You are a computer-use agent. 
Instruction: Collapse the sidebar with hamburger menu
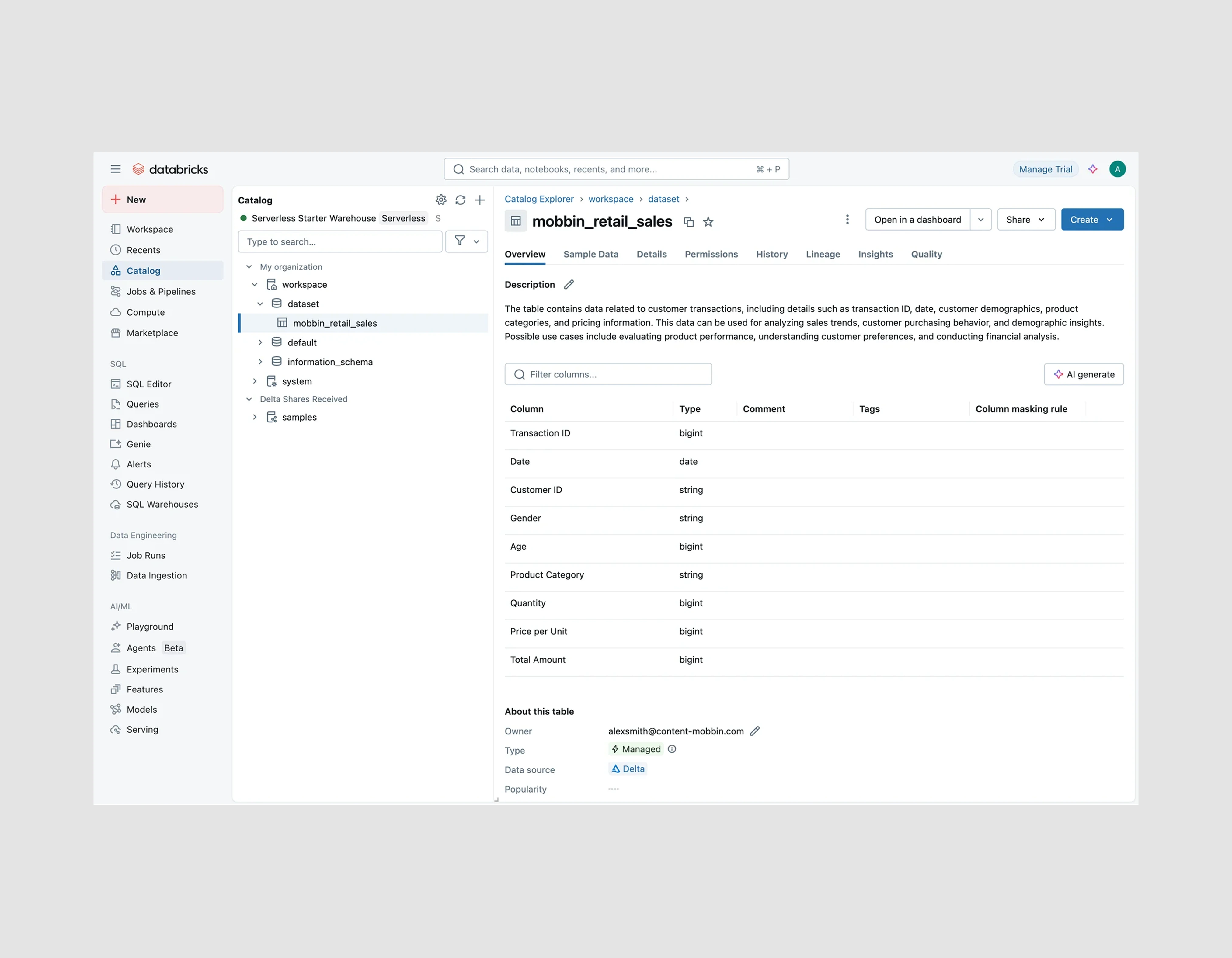[x=116, y=169]
